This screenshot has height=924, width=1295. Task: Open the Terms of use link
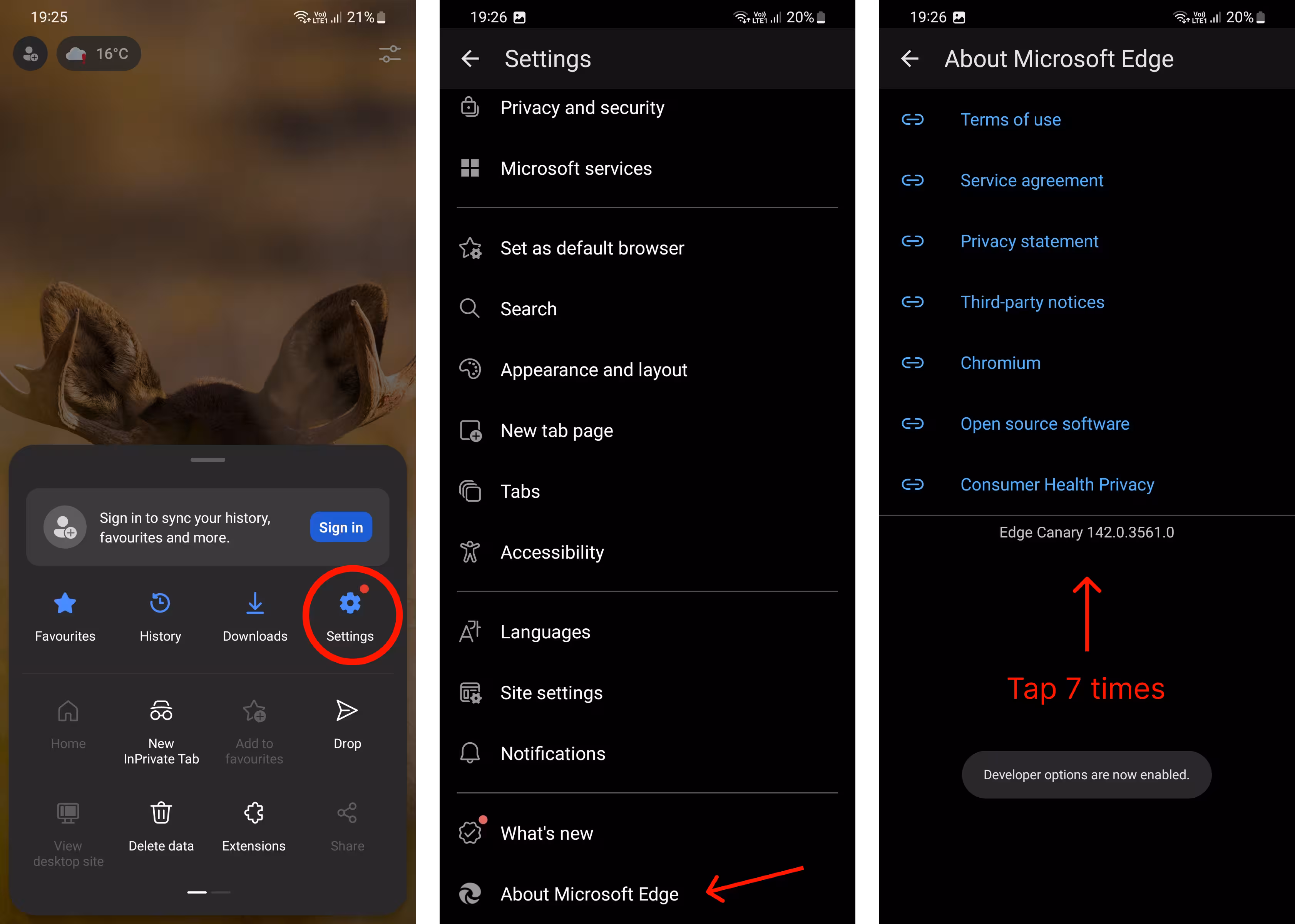[x=1010, y=119]
